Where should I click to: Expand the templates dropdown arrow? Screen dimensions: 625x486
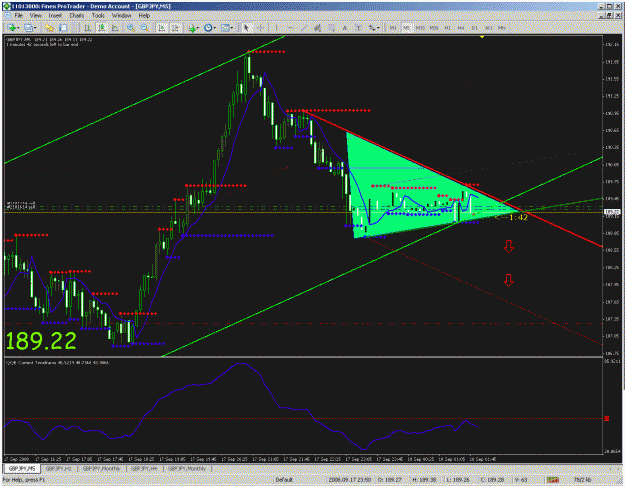click(232, 28)
